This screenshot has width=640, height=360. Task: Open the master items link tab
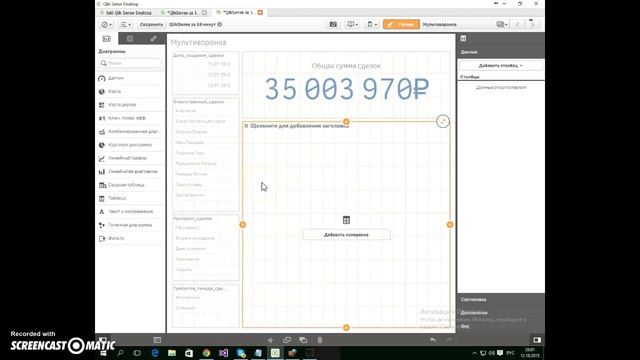[x=153, y=39]
